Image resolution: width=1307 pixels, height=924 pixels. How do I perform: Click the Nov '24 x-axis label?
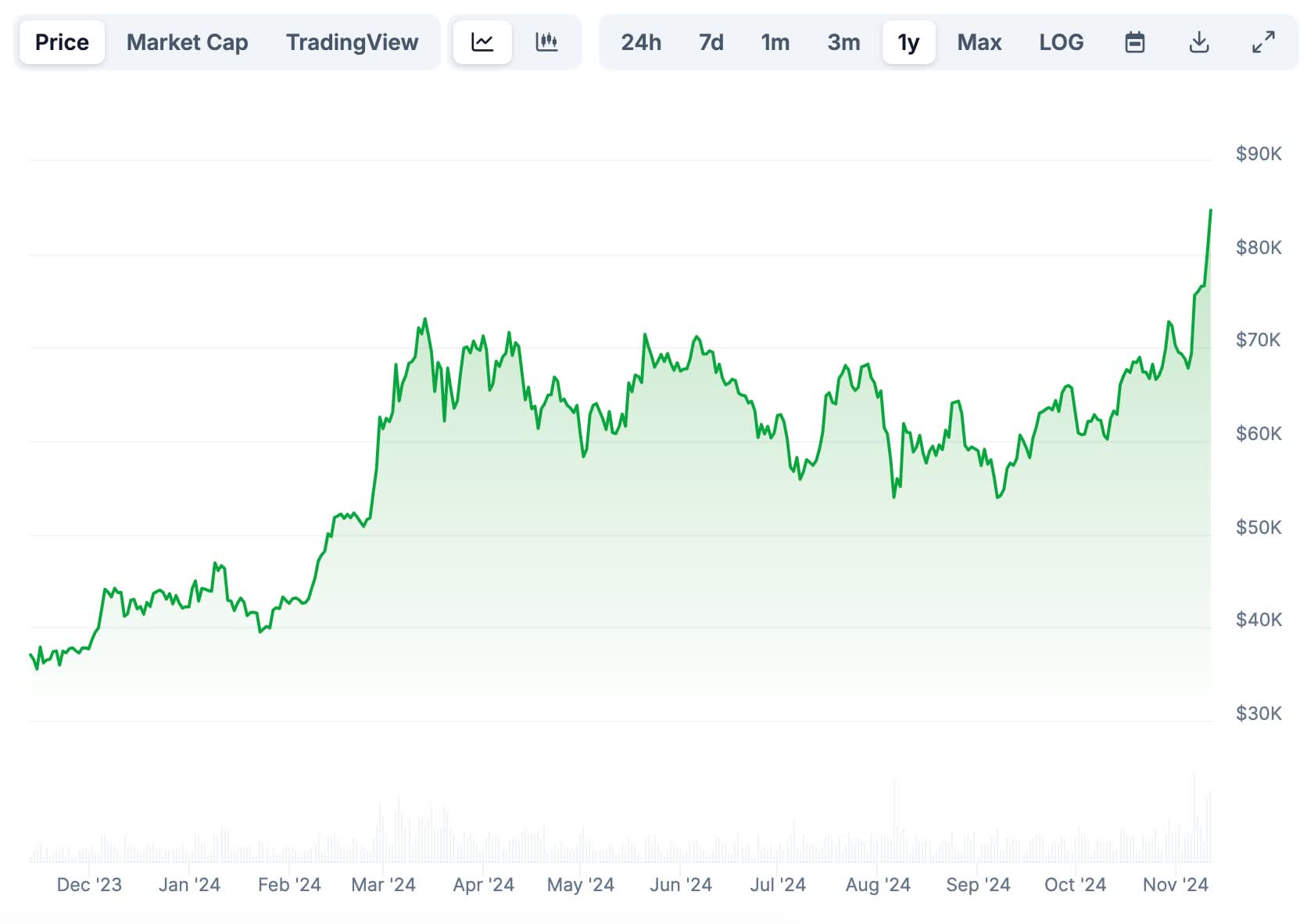(x=1175, y=884)
